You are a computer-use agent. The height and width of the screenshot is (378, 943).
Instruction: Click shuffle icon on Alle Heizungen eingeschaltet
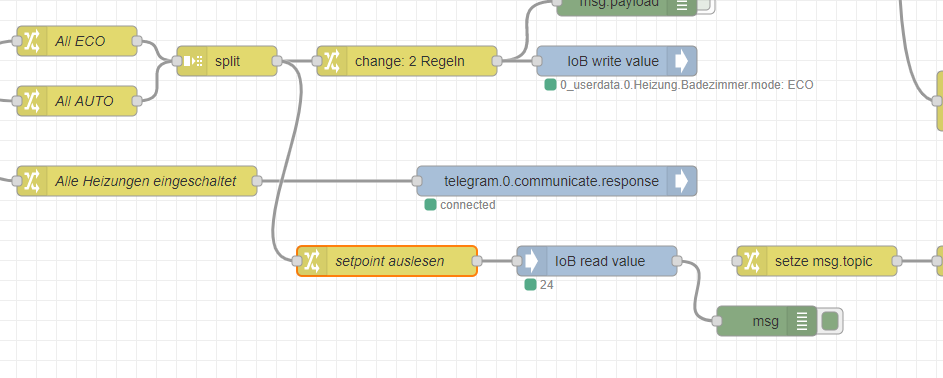(32, 181)
